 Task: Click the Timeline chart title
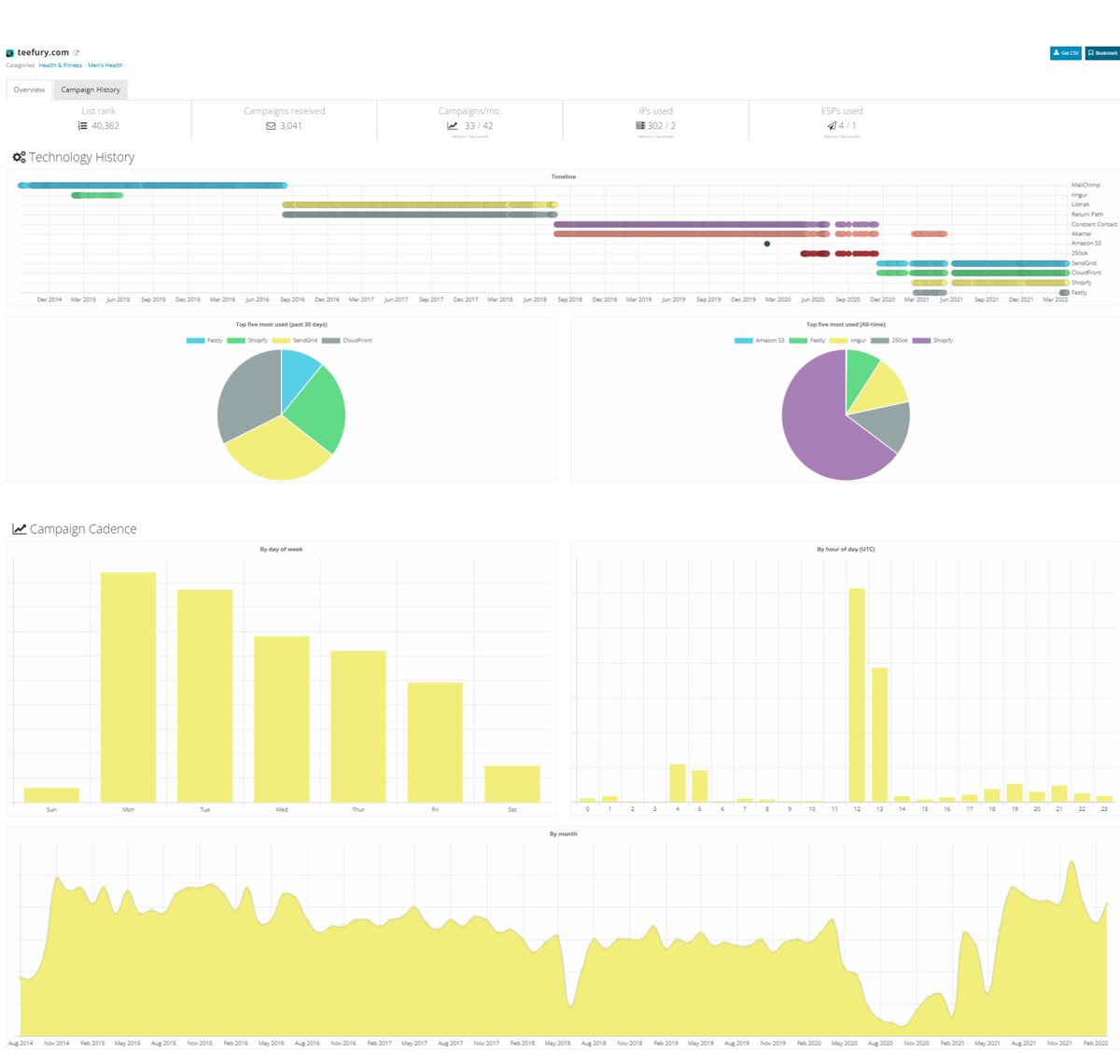564,176
